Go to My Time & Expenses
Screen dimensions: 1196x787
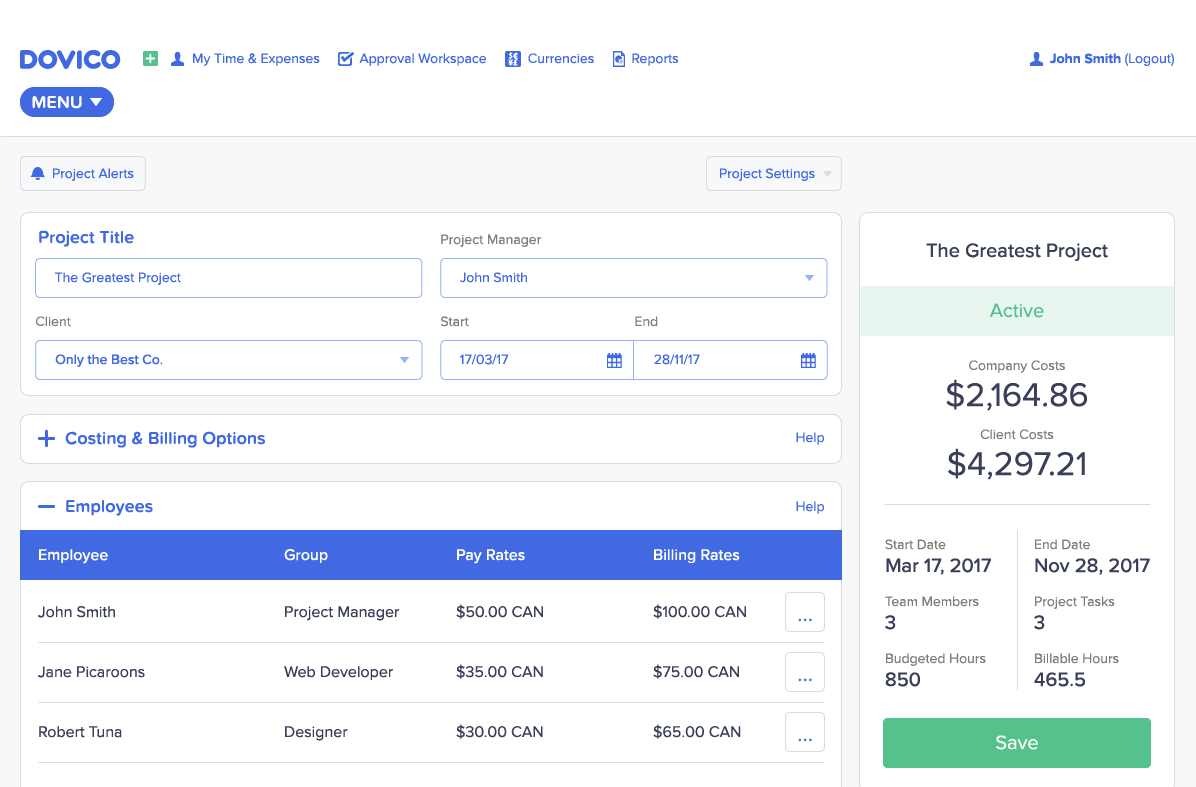click(255, 59)
